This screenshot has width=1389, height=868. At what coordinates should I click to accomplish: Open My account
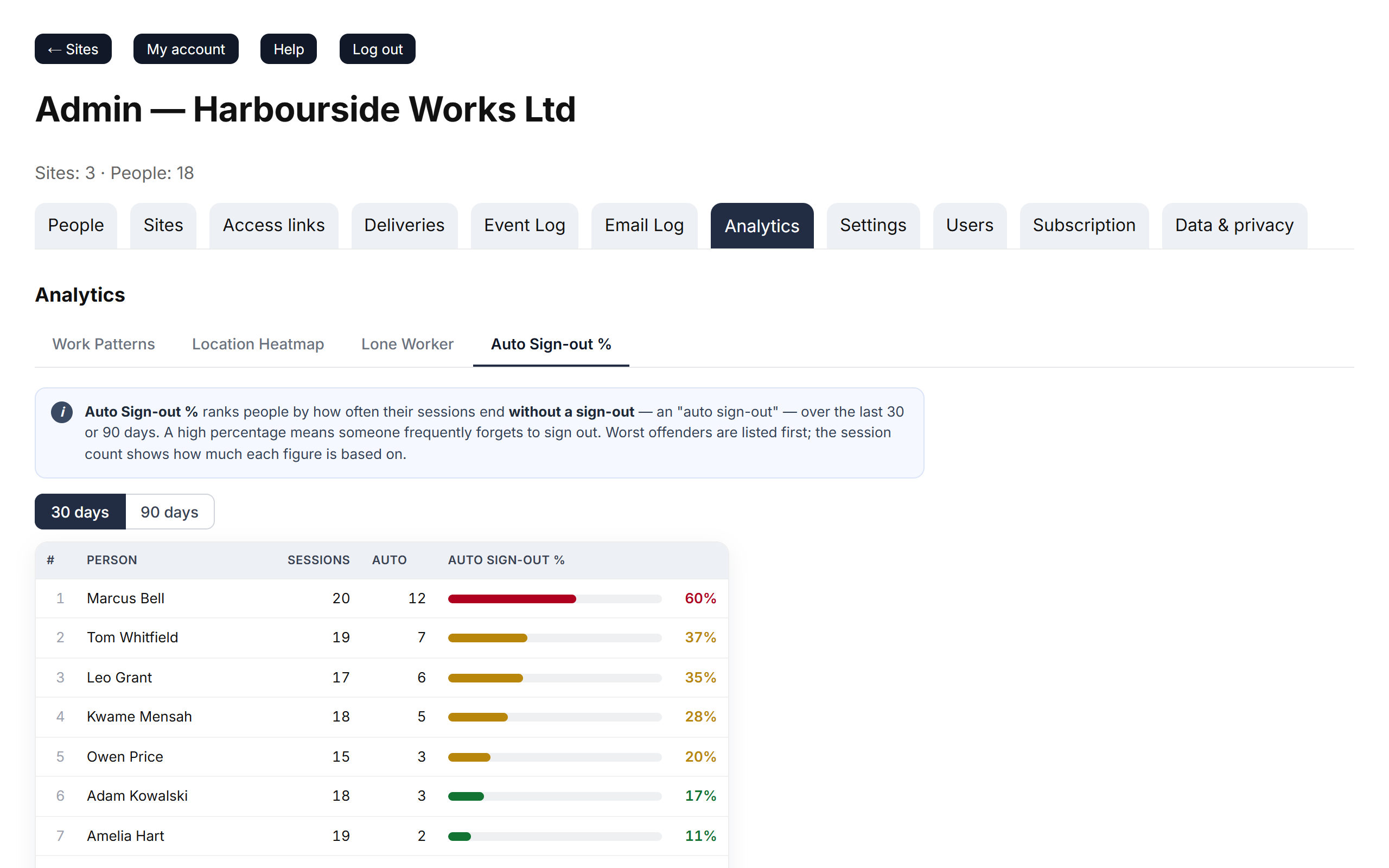[x=186, y=49]
